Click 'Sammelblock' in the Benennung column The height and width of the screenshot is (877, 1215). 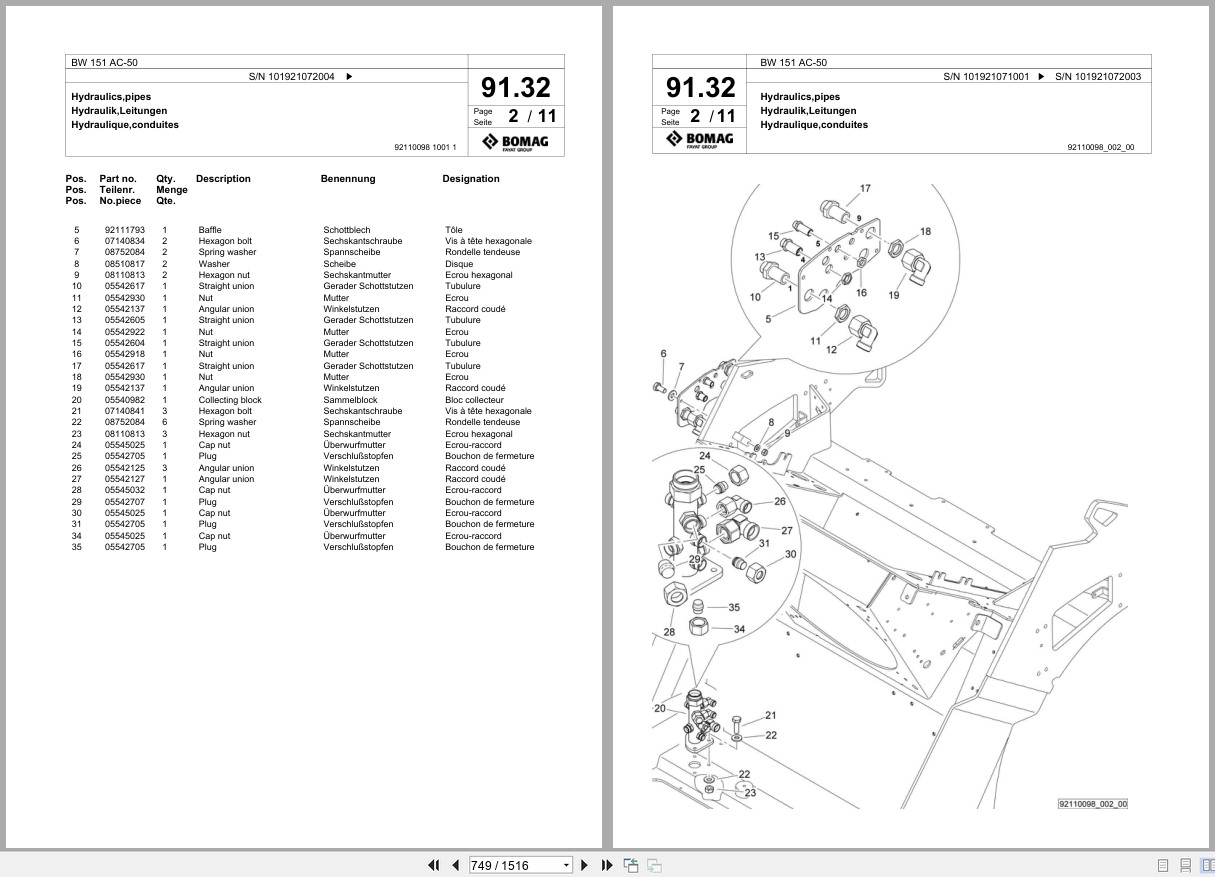click(350, 400)
